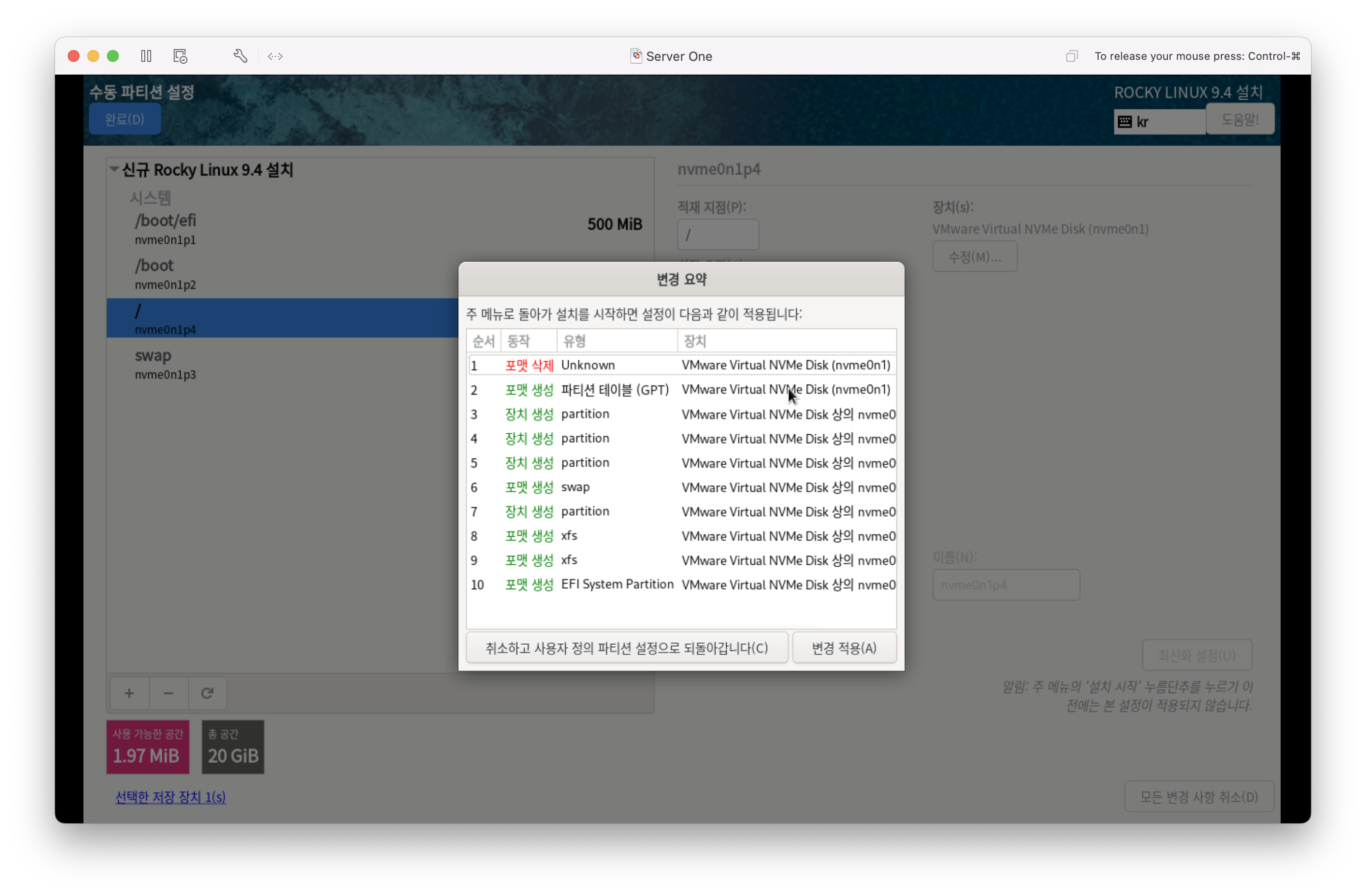Viewport: 1366px width, 896px height.
Task: Open 선택한 저장 장치 1(s) link
Action: pyautogui.click(x=170, y=797)
